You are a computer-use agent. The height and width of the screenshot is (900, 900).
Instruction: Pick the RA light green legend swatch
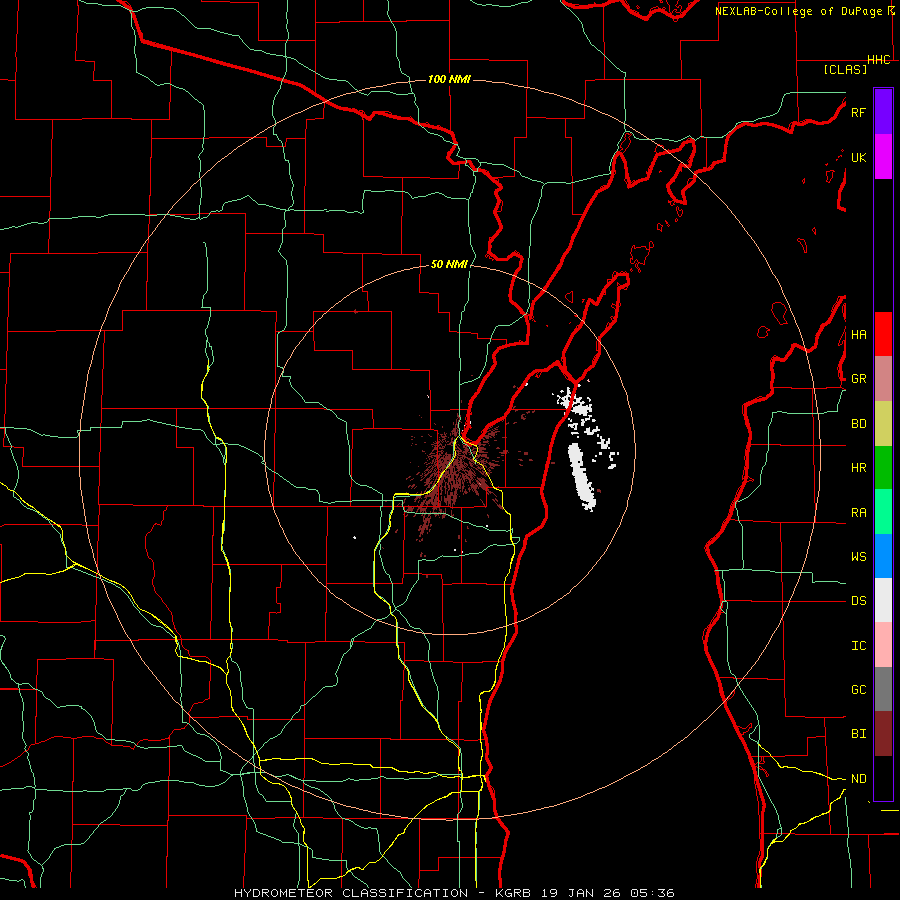tap(883, 512)
